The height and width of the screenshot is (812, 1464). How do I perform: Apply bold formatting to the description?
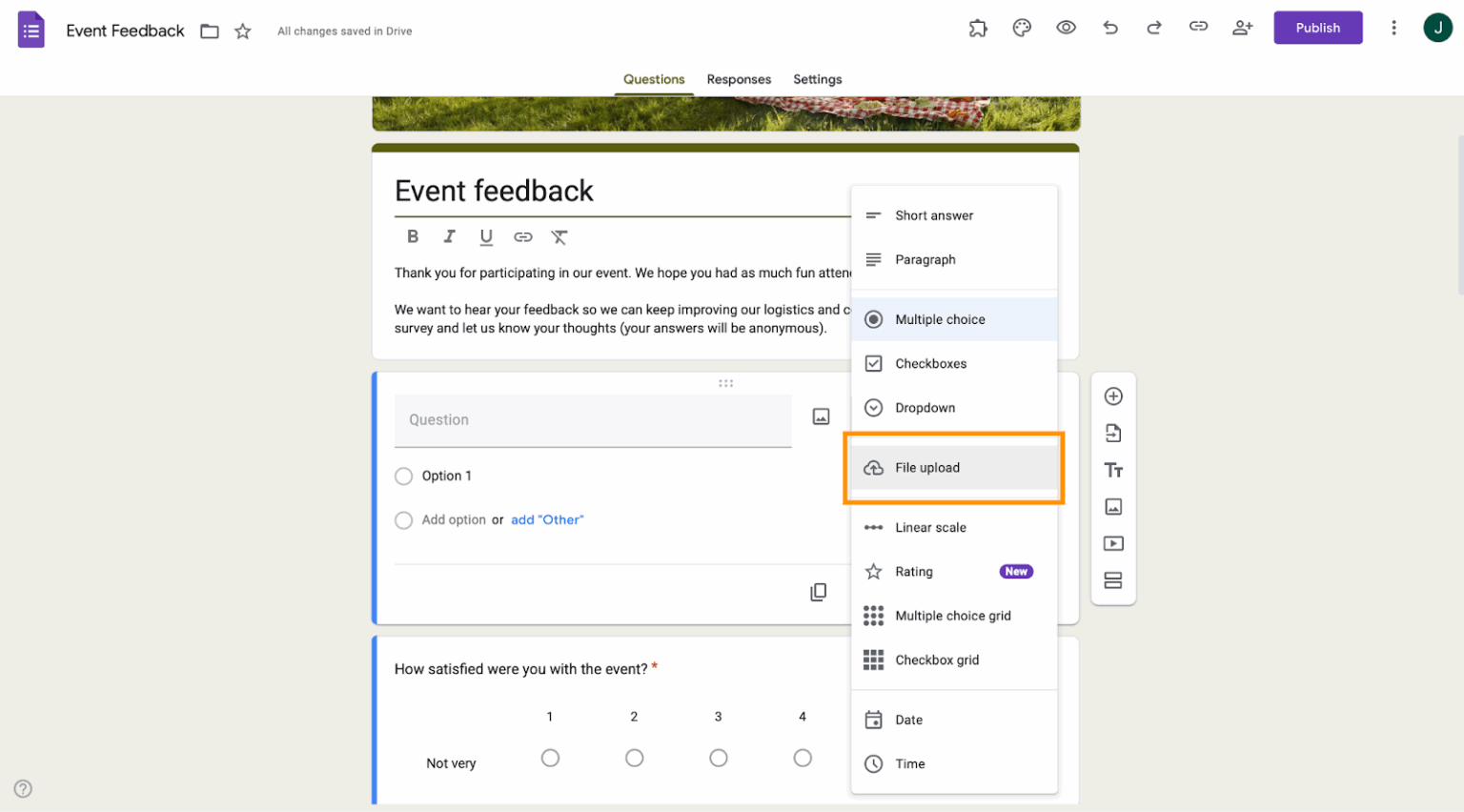coord(413,236)
